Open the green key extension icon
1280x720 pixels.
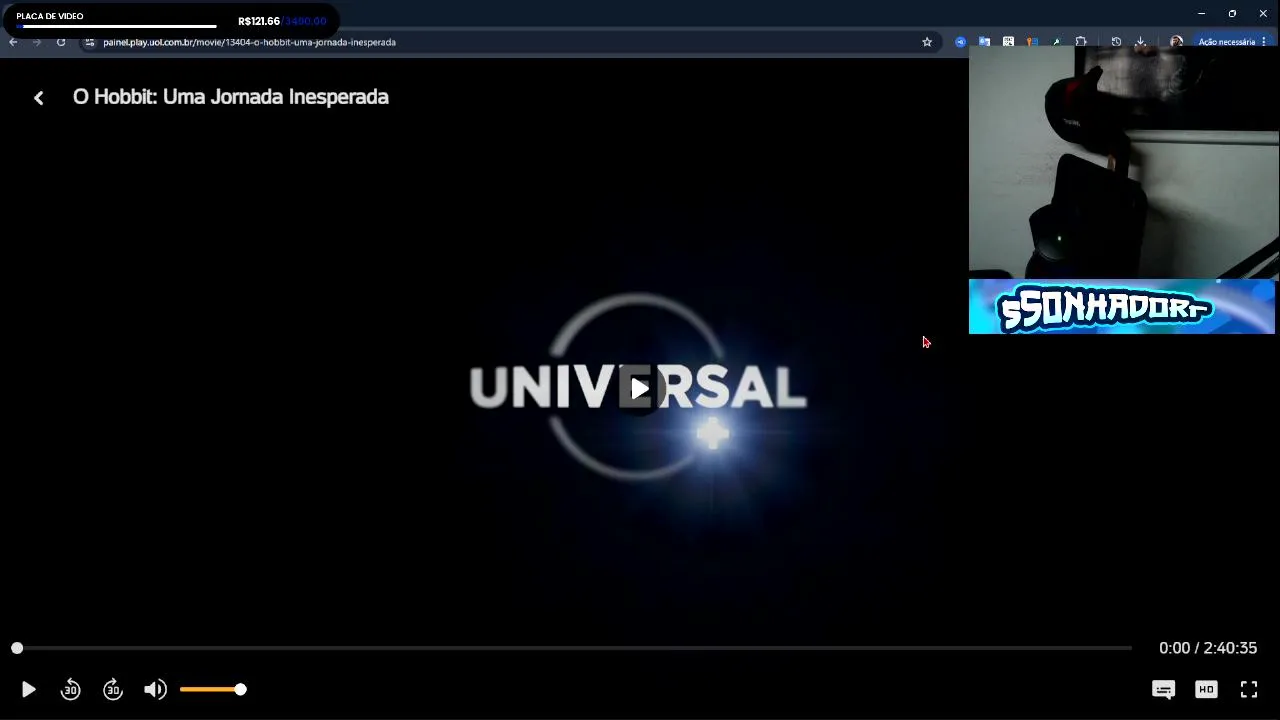click(x=1056, y=42)
